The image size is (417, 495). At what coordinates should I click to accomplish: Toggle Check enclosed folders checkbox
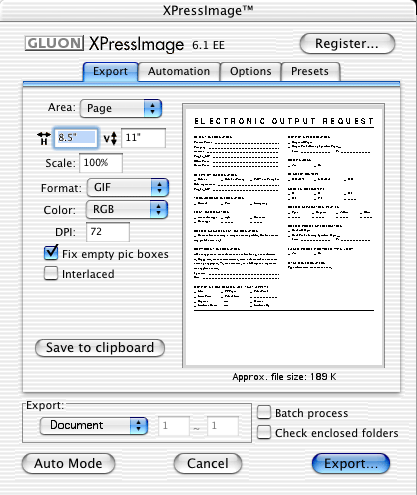coord(264,432)
